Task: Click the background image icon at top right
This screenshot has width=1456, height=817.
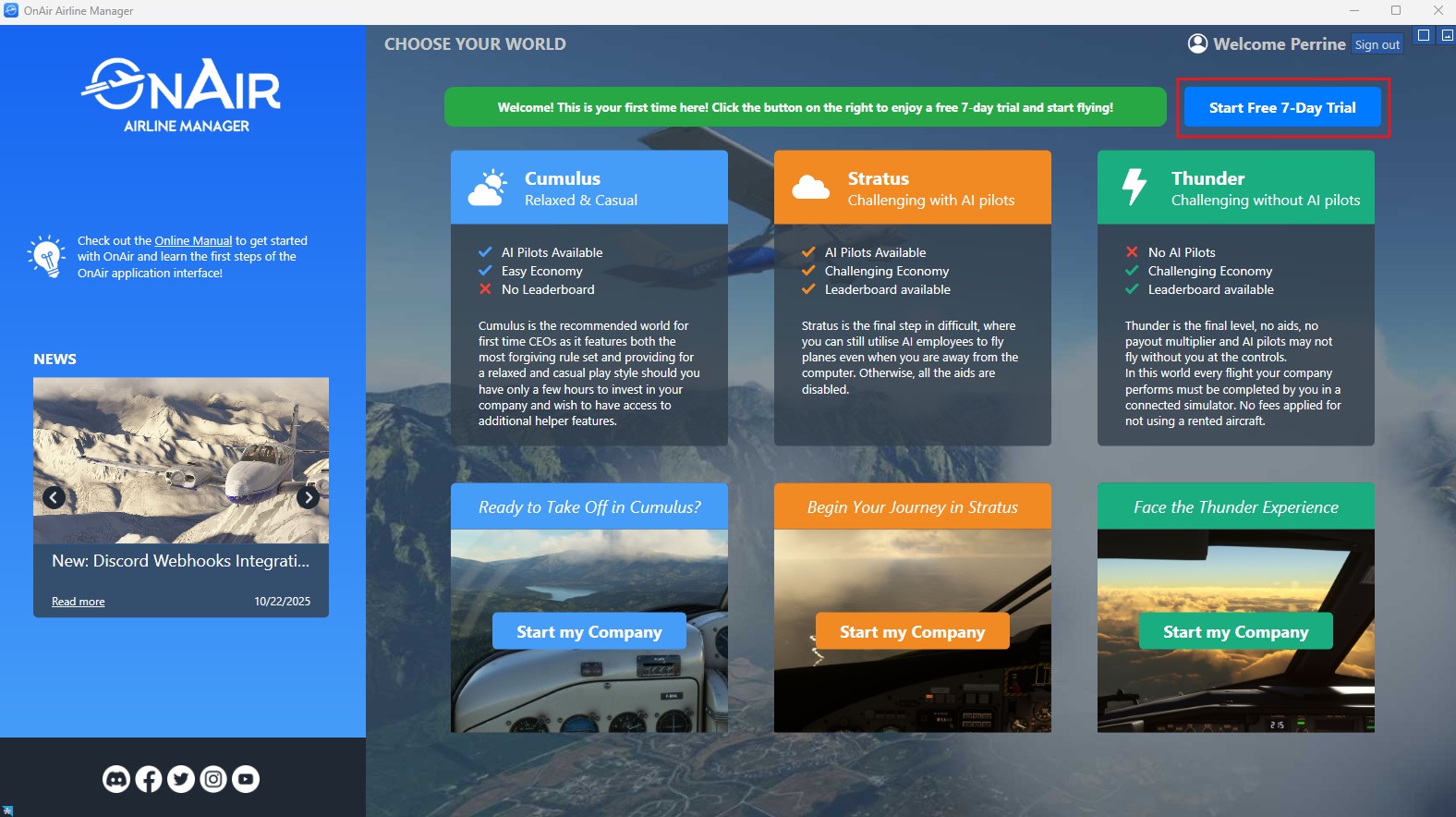Action: pyautogui.click(x=1448, y=35)
